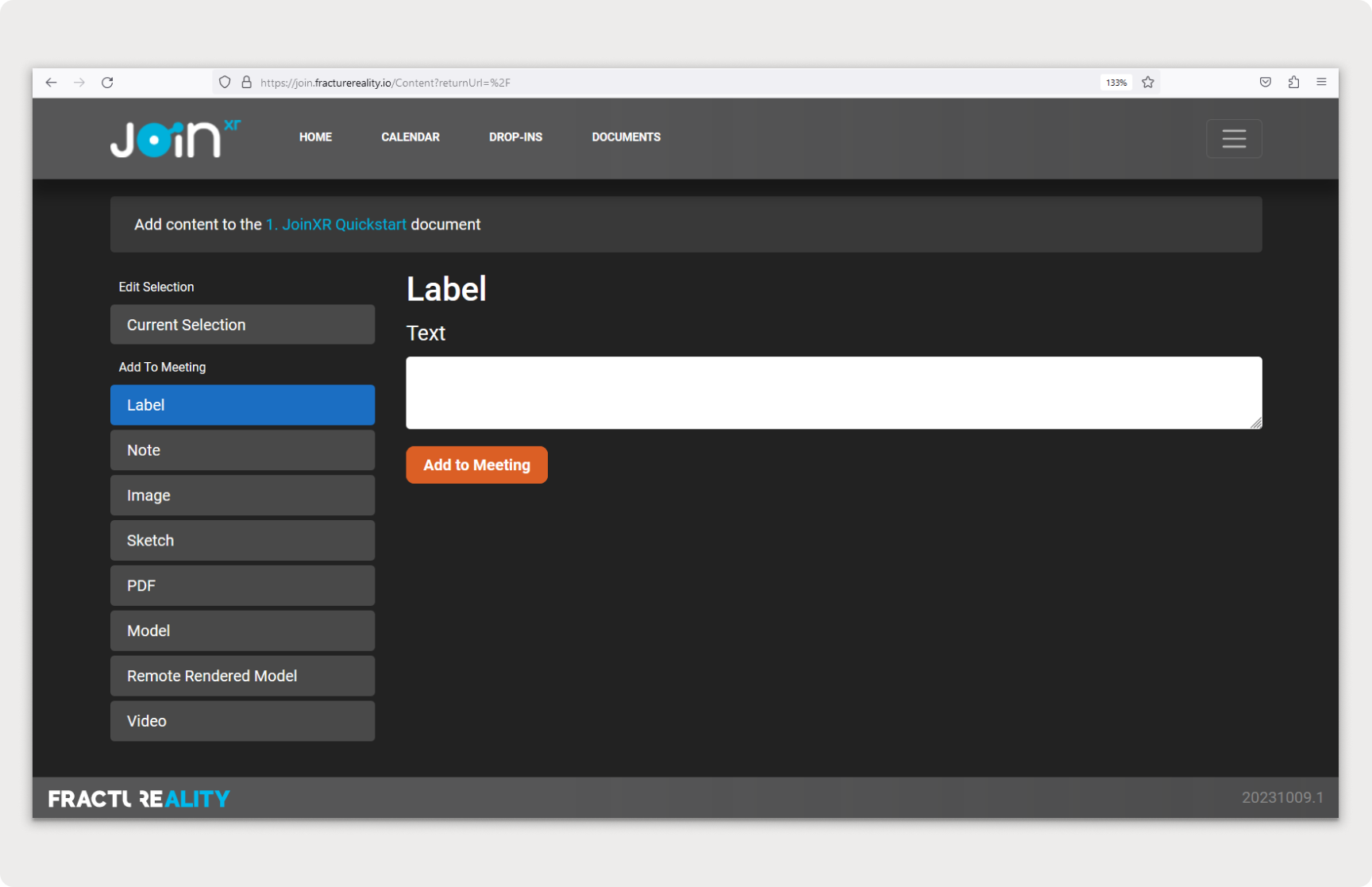Bookmark this page with the star icon
The width and height of the screenshot is (1372, 887).
pyautogui.click(x=1147, y=82)
